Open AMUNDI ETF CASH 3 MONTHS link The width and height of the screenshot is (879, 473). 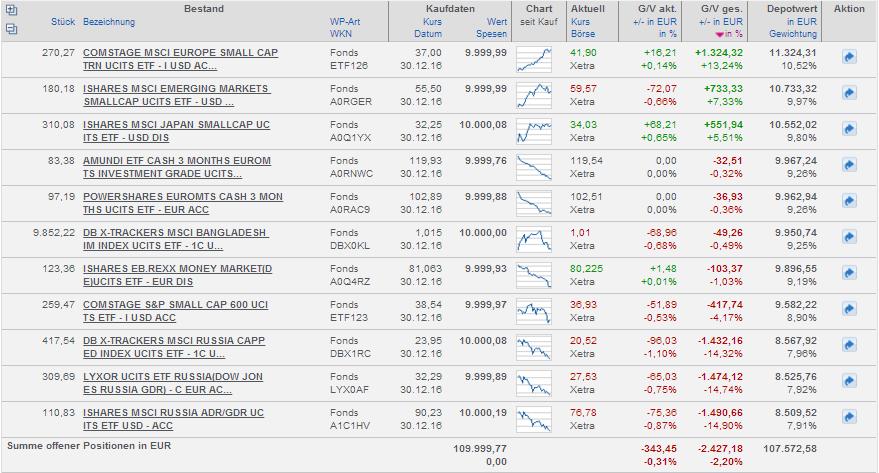[x=177, y=166]
